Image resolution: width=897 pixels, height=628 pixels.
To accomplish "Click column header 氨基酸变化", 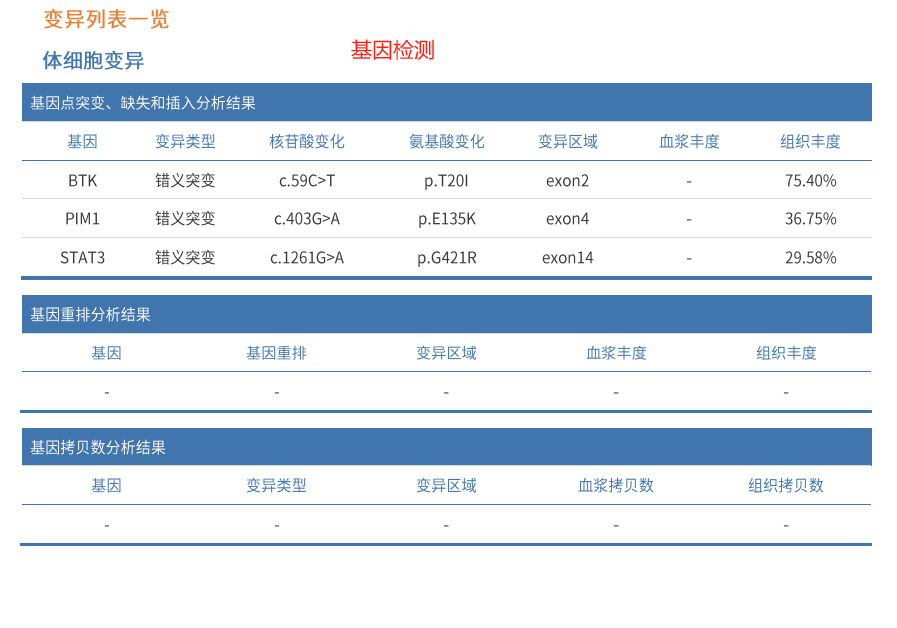I will point(447,141).
